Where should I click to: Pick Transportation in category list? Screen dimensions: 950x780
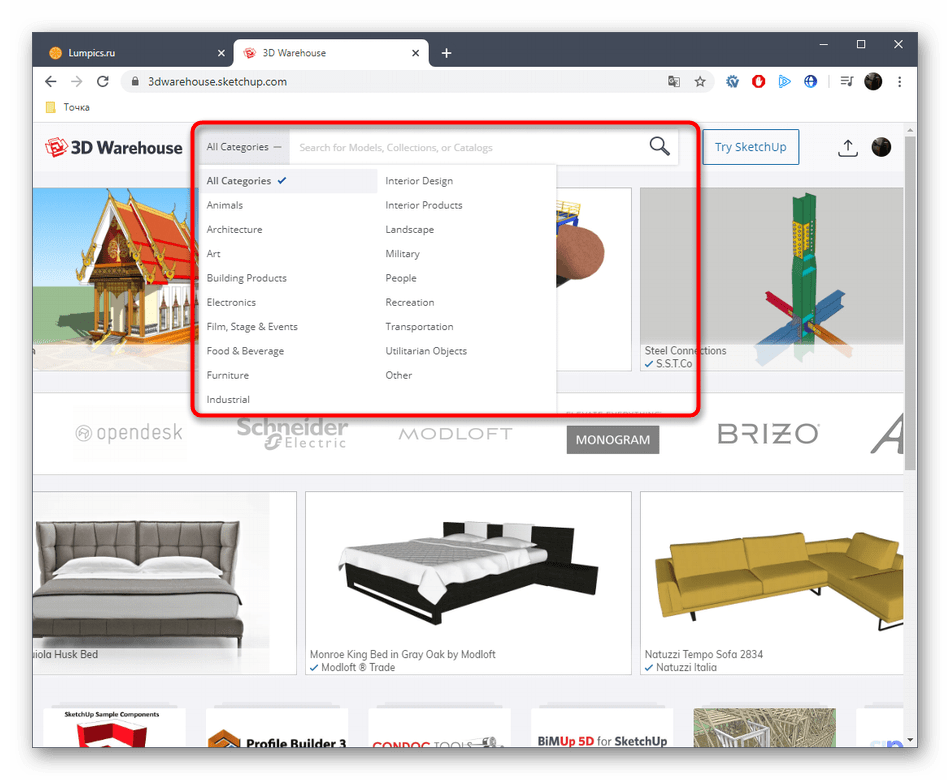(419, 327)
